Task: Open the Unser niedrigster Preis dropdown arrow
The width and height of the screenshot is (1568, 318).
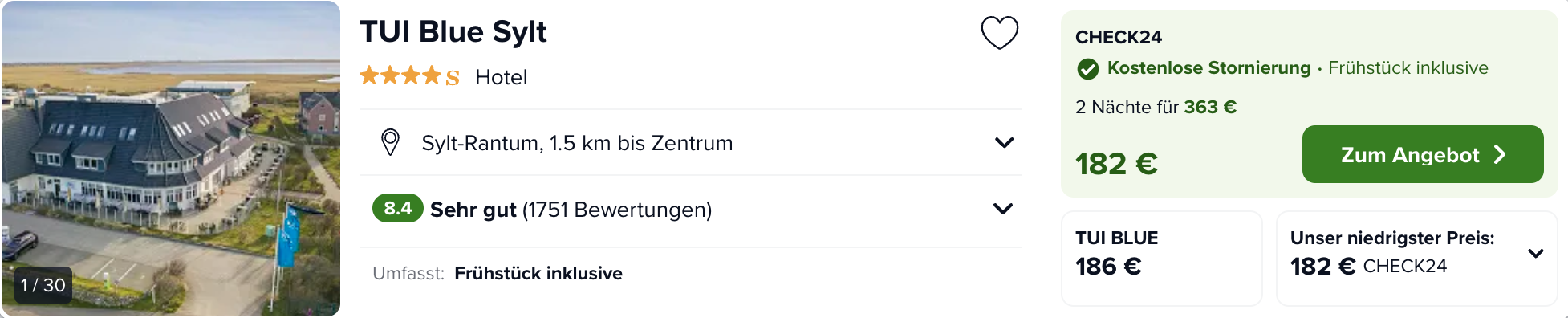Action: coord(1536,254)
